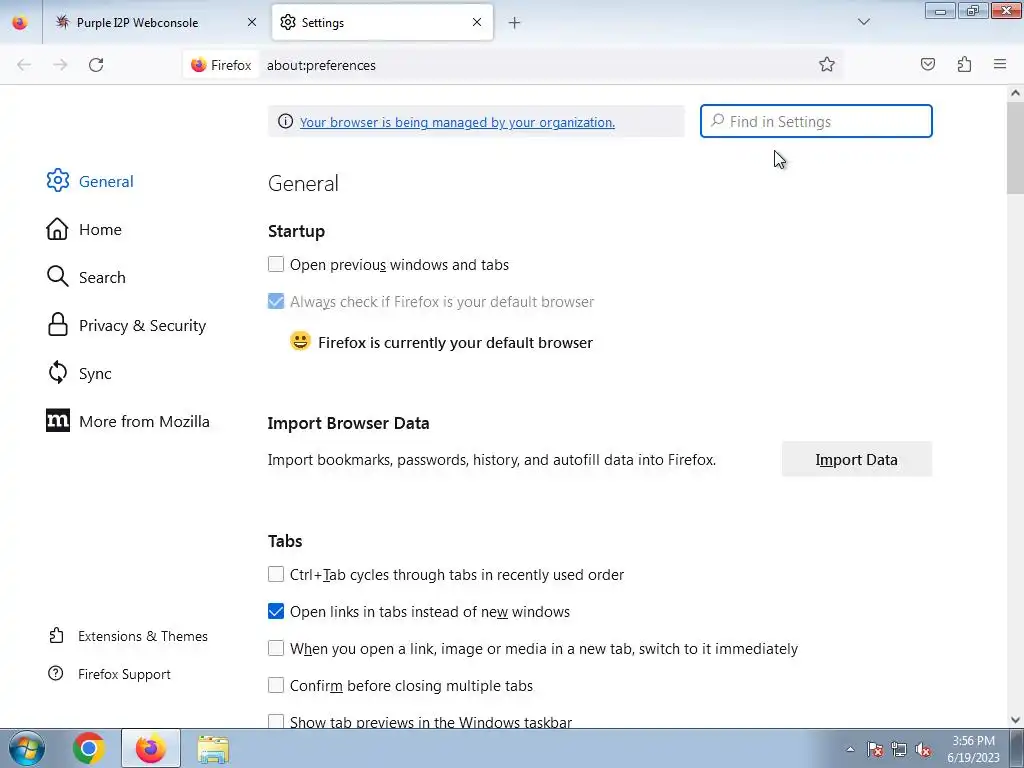This screenshot has width=1024, height=768.
Task: Click the Privacy padlock icon in sidebar
Action: pyautogui.click(x=57, y=325)
